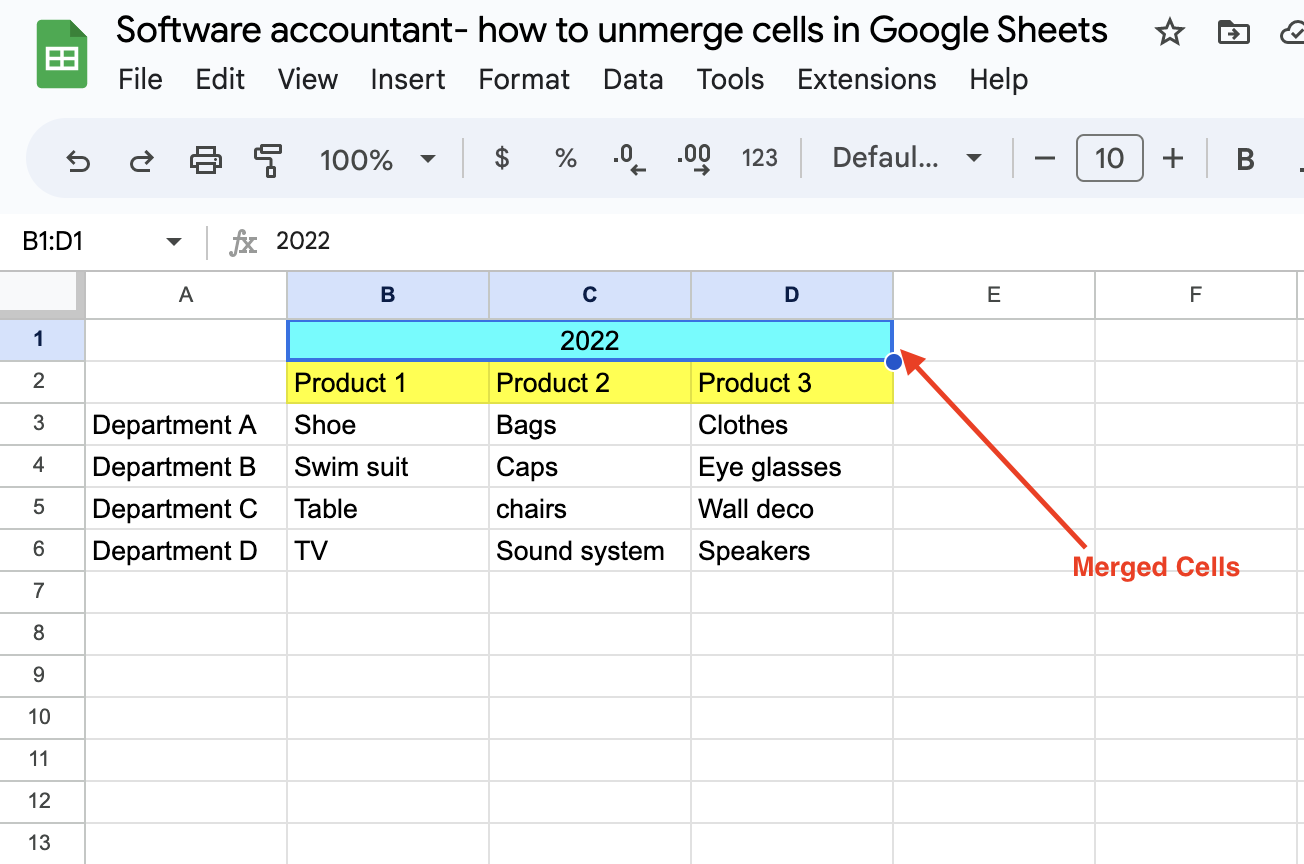Select the yellow Product 2 cell

tap(590, 382)
